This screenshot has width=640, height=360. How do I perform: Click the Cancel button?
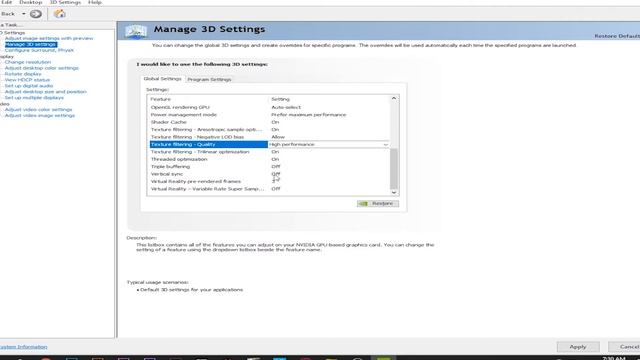tap(624, 347)
